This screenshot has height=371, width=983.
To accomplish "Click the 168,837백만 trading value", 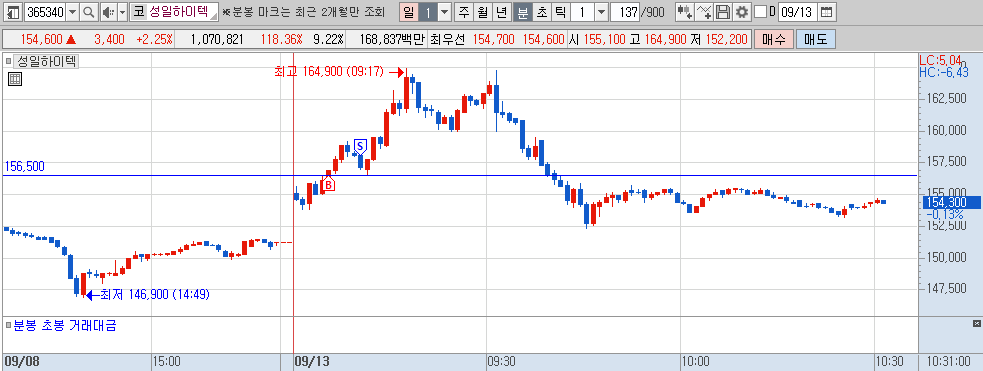I will click(392, 39).
